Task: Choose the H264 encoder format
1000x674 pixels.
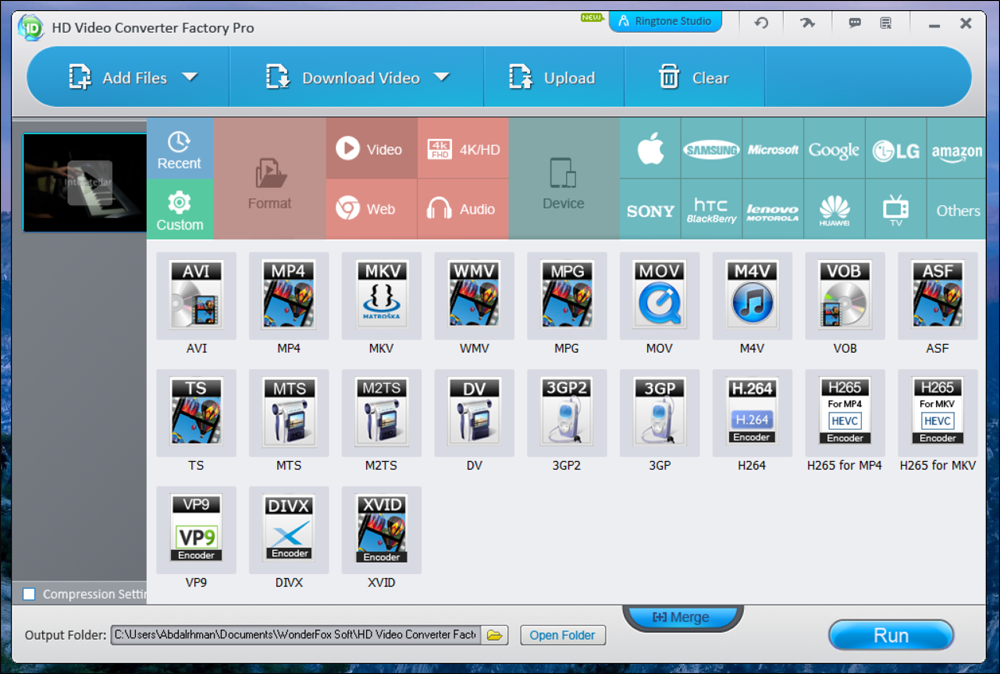Action: point(753,413)
